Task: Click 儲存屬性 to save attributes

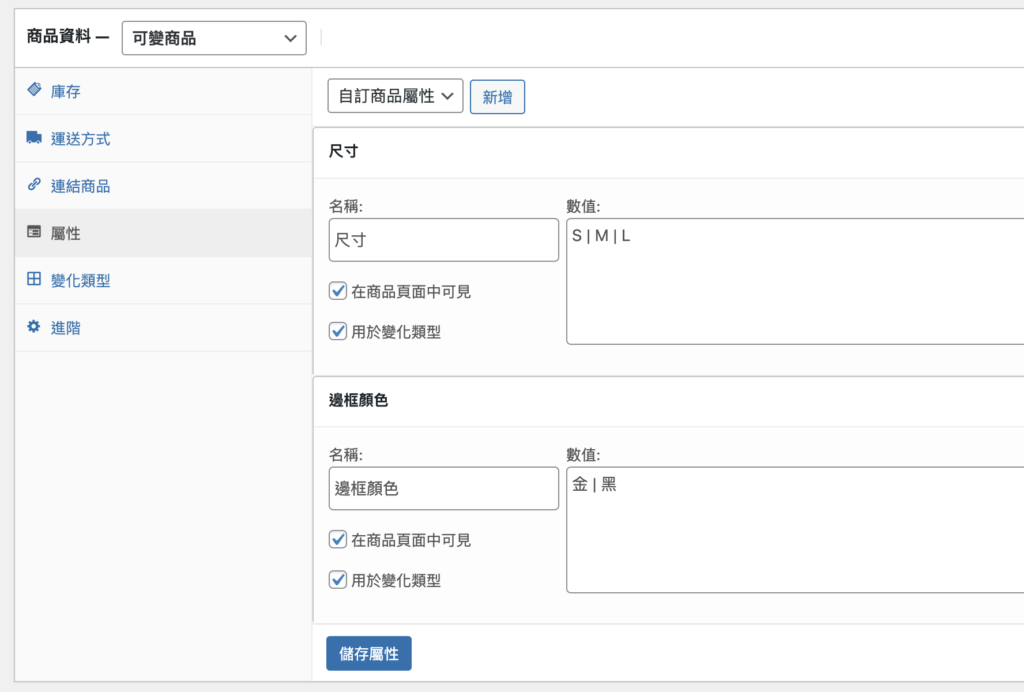Action: [368, 651]
